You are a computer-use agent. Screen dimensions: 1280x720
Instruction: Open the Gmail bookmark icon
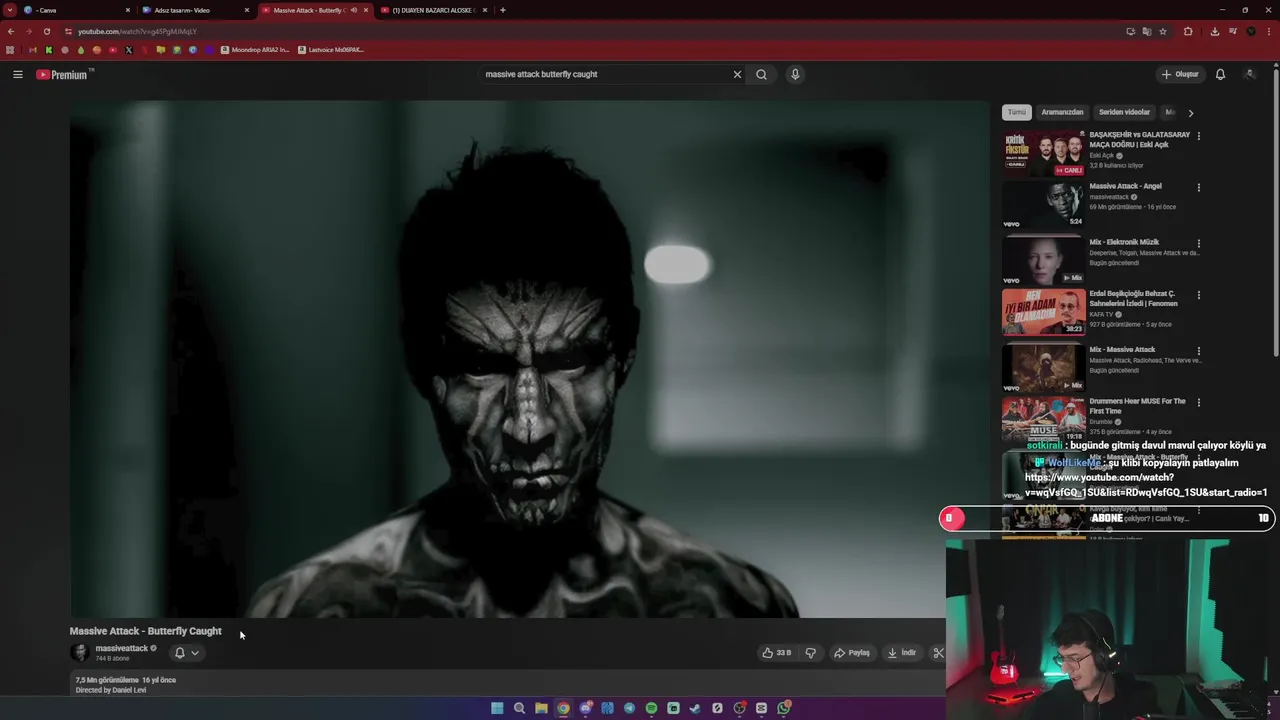point(33,49)
